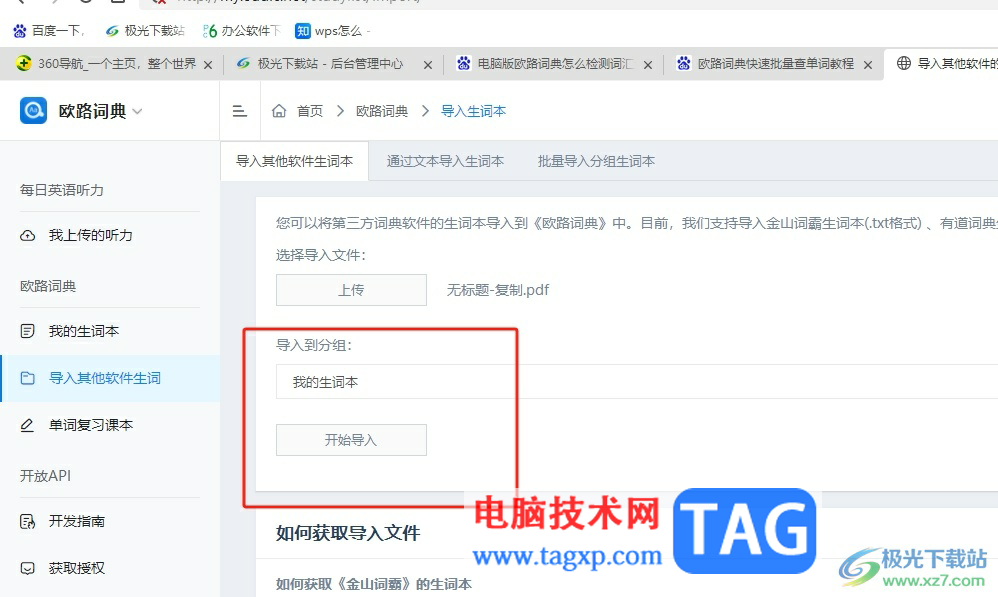Switch to 通过文本导入生词本 tab
Viewport: 998px width, 597px height.
(445, 162)
